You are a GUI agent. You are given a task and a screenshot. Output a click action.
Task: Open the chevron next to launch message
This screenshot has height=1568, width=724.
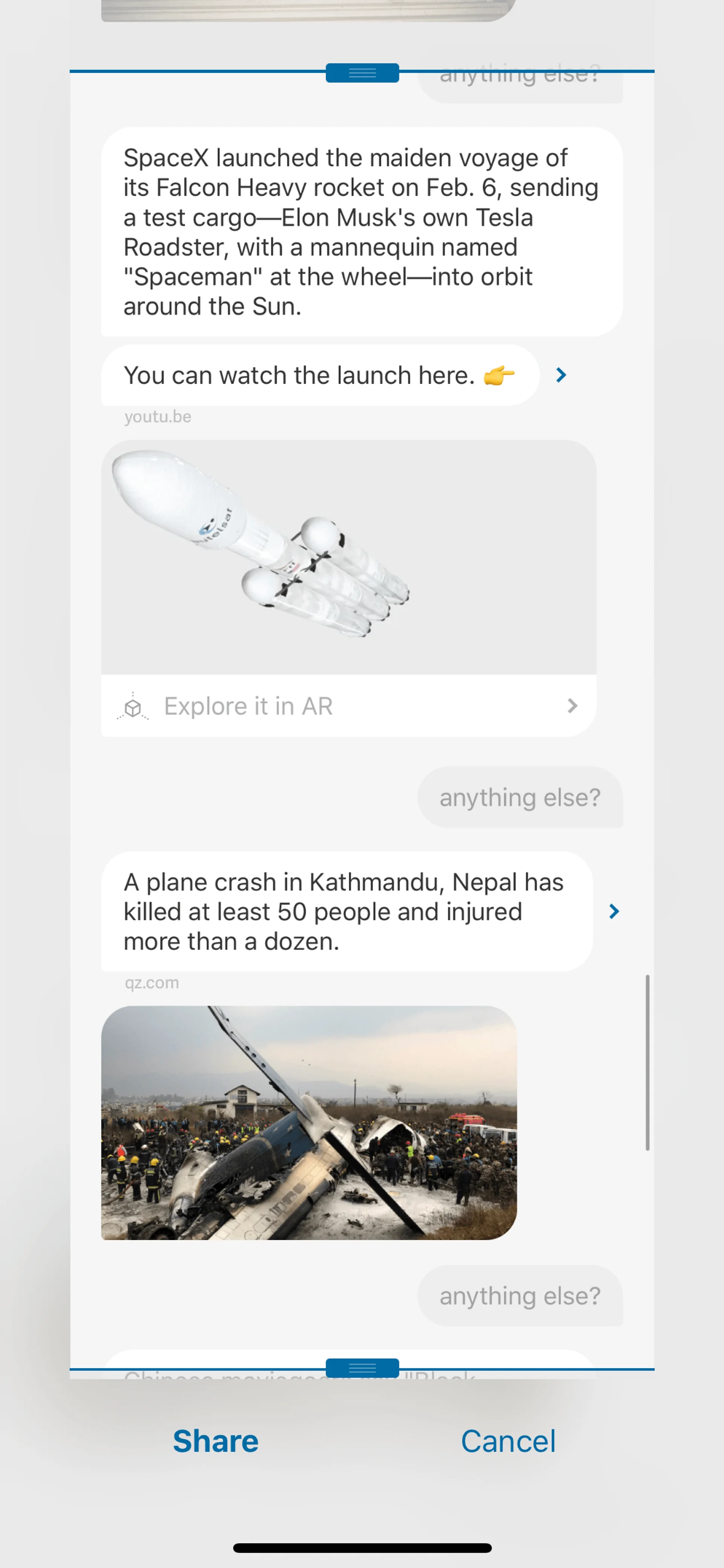(561, 376)
